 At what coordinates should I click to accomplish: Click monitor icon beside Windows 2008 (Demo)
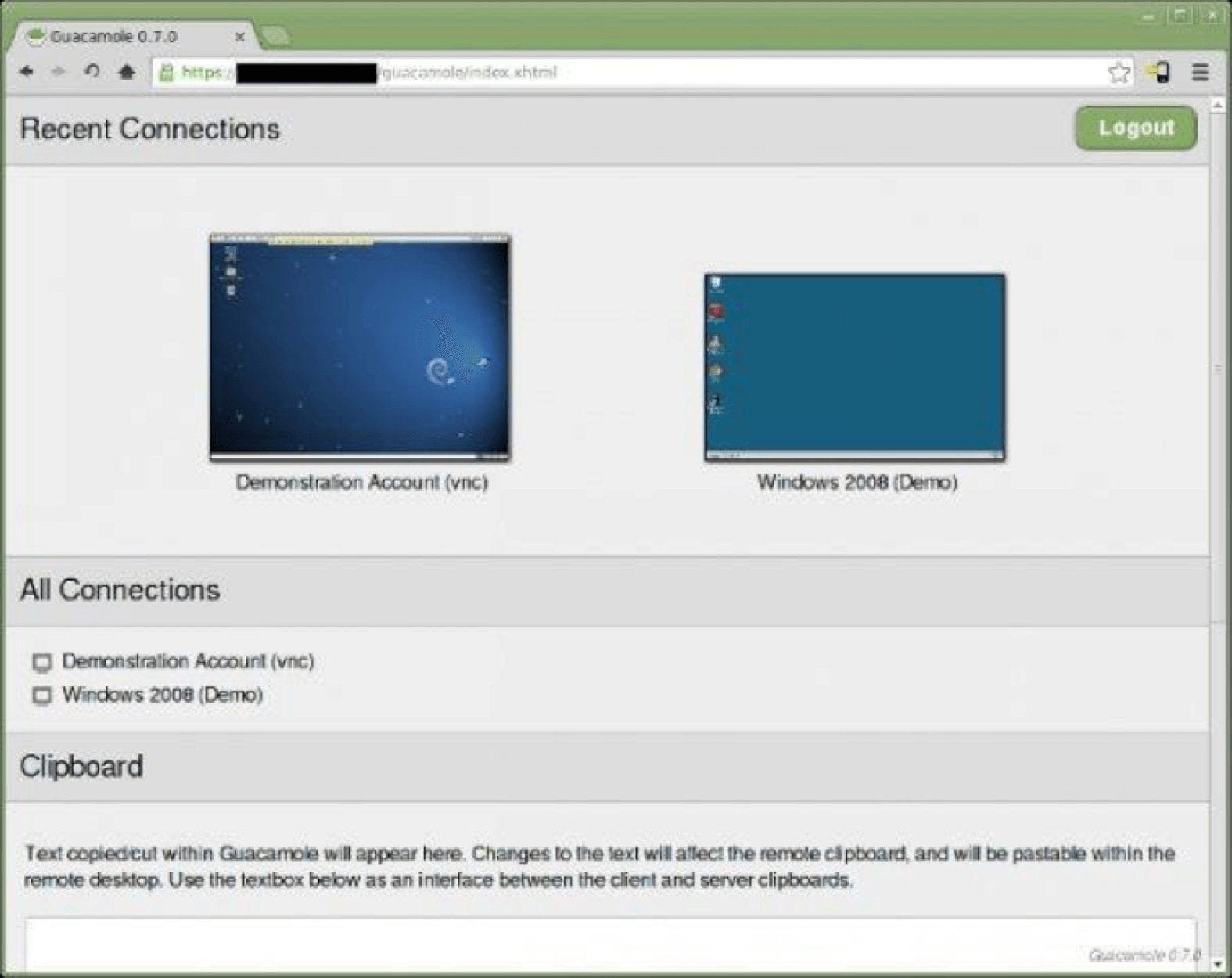(42, 696)
